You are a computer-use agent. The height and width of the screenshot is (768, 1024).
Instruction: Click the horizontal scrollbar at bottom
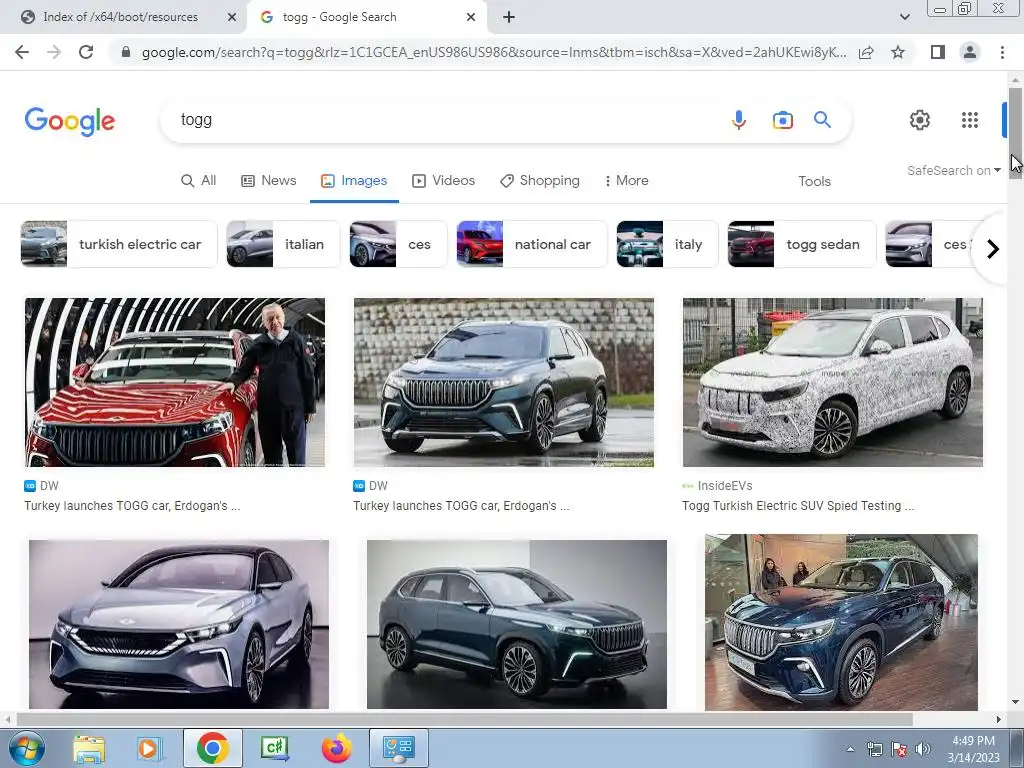coord(464,719)
